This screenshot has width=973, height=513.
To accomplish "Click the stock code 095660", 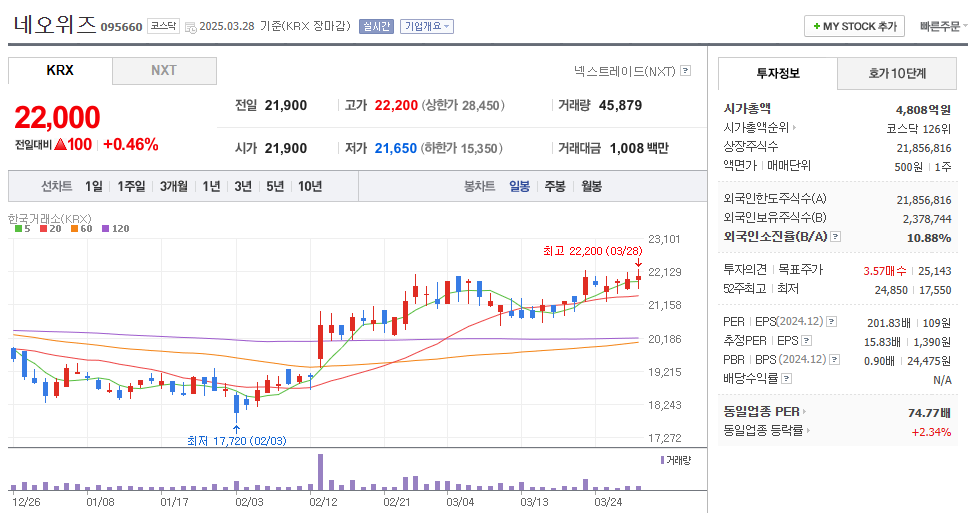I will pyautogui.click(x=122, y=27).
